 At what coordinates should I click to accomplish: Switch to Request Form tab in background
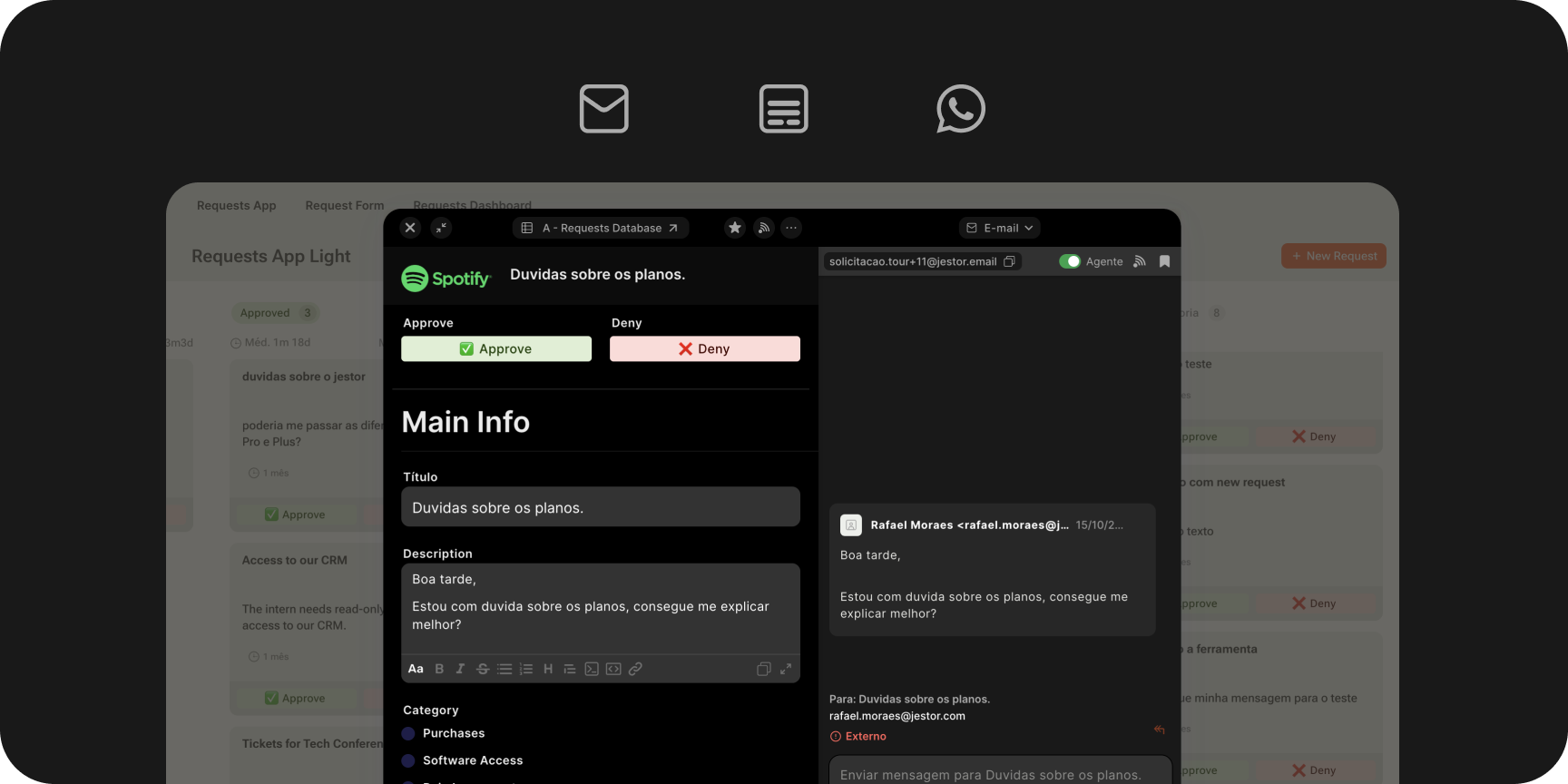click(x=345, y=206)
